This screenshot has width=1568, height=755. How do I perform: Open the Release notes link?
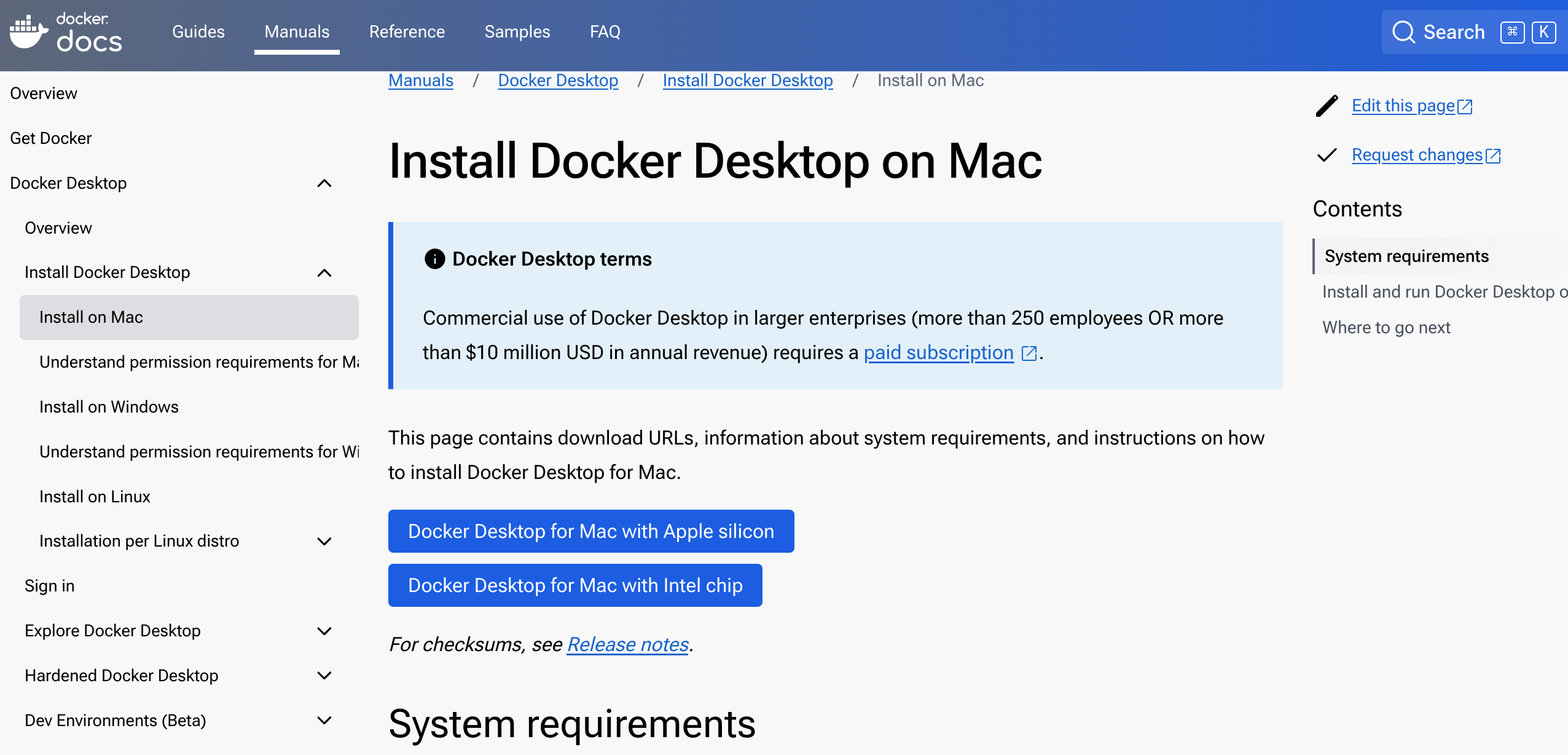click(627, 644)
